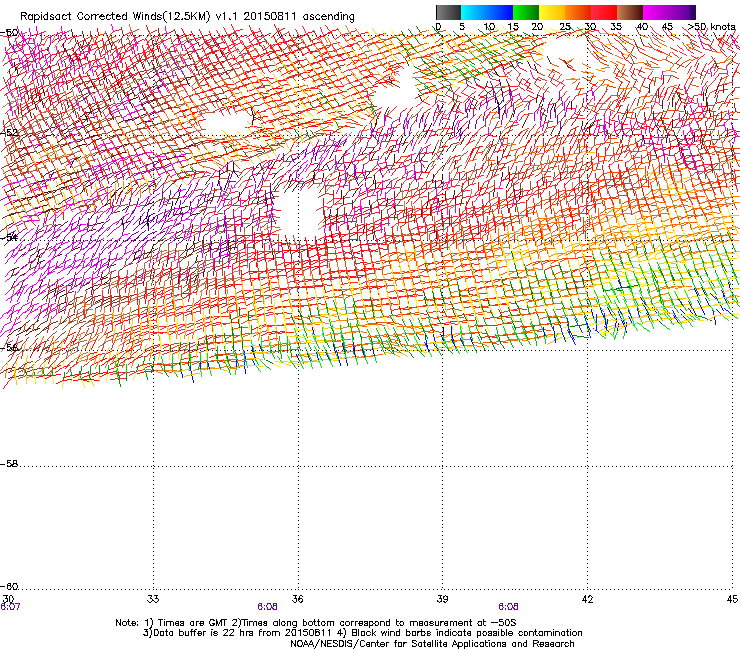Click the '>50 knots' legend label
Screen dimensions: 740x650
[x=711, y=27]
